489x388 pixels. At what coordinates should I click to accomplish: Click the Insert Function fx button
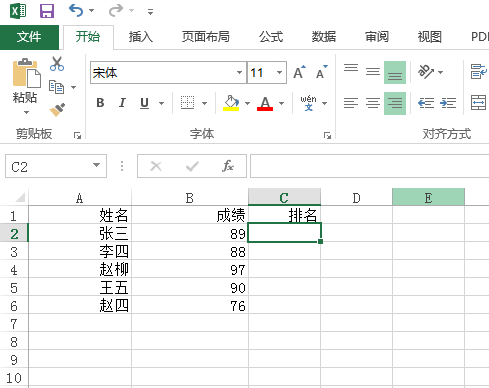(x=228, y=166)
